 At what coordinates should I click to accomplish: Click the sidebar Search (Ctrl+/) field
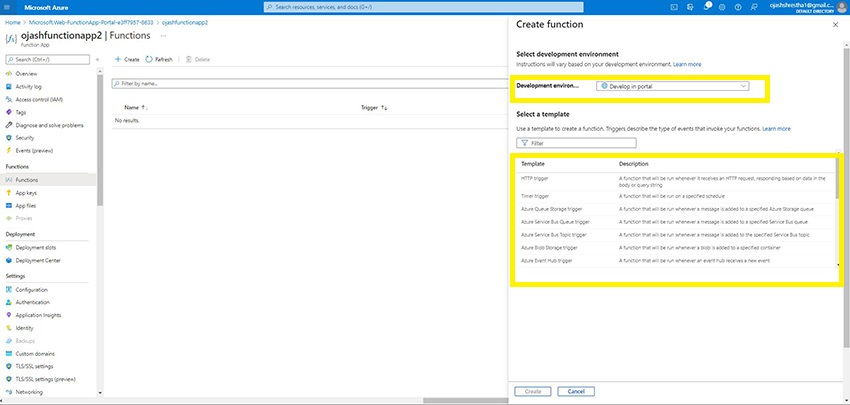pyautogui.click(x=48, y=60)
